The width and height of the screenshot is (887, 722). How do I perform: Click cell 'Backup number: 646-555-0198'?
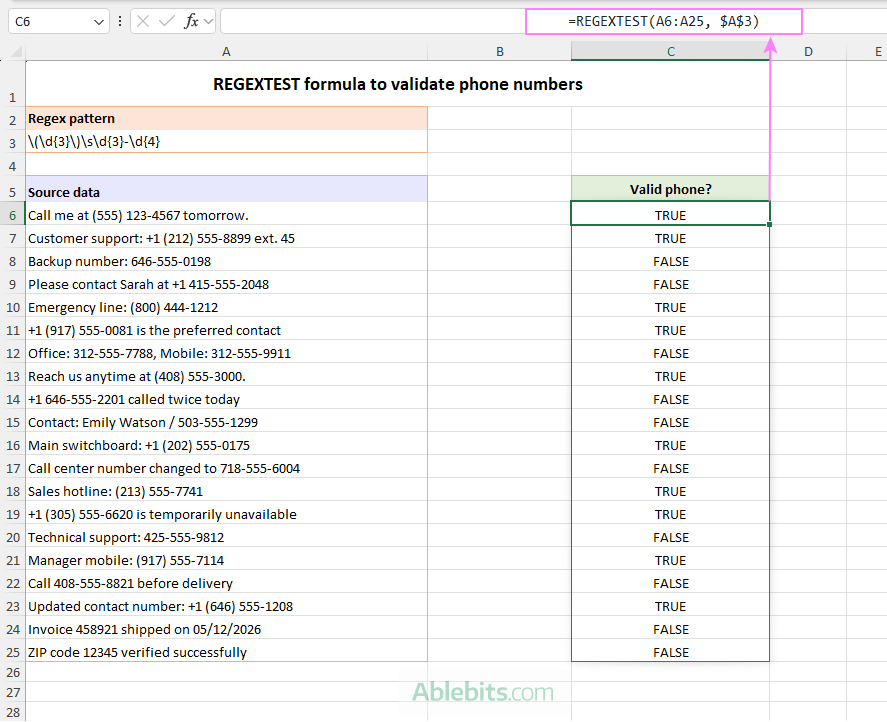coord(226,261)
